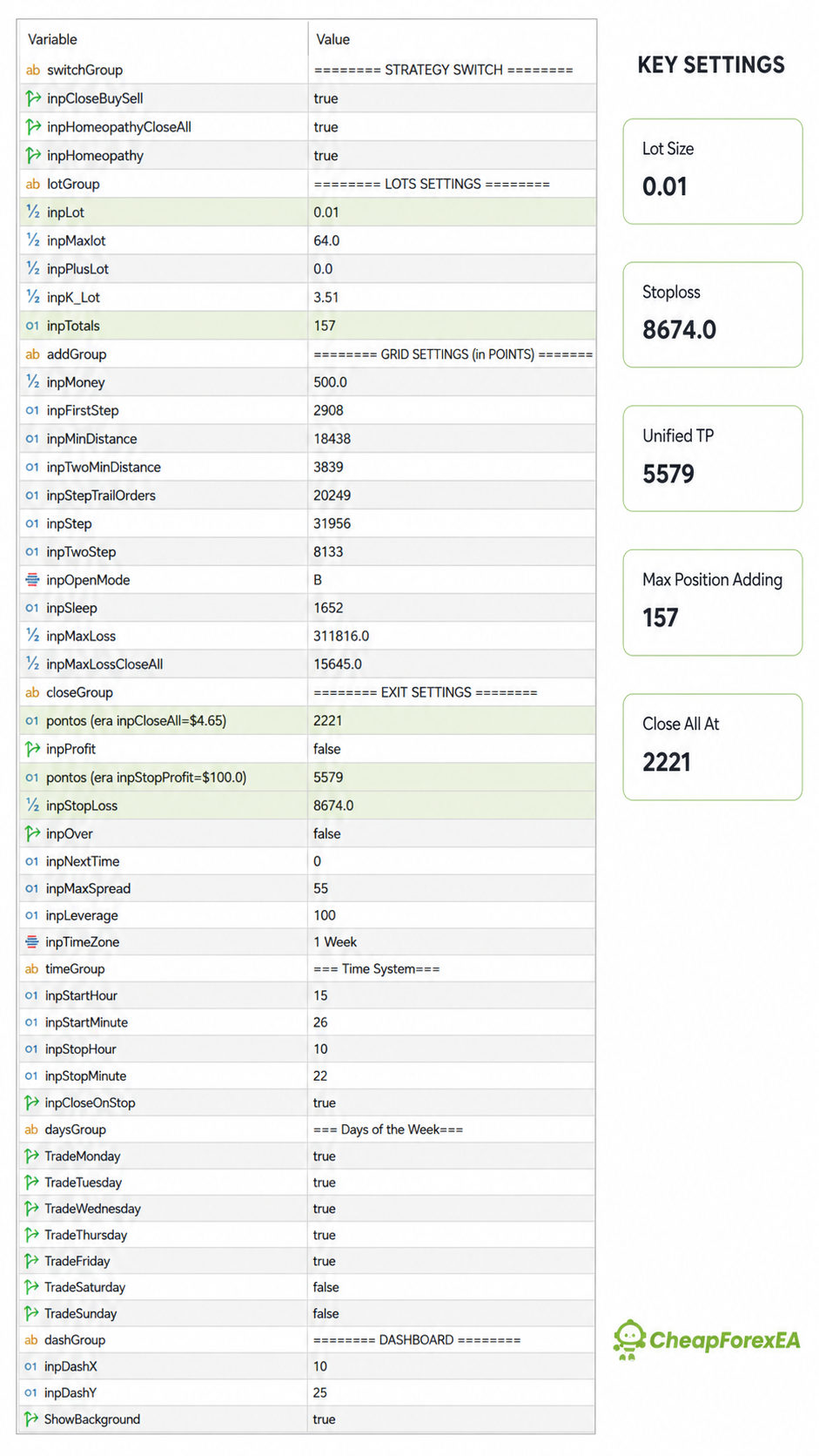
Task: Toggle inpProfit false value
Action: (452, 749)
